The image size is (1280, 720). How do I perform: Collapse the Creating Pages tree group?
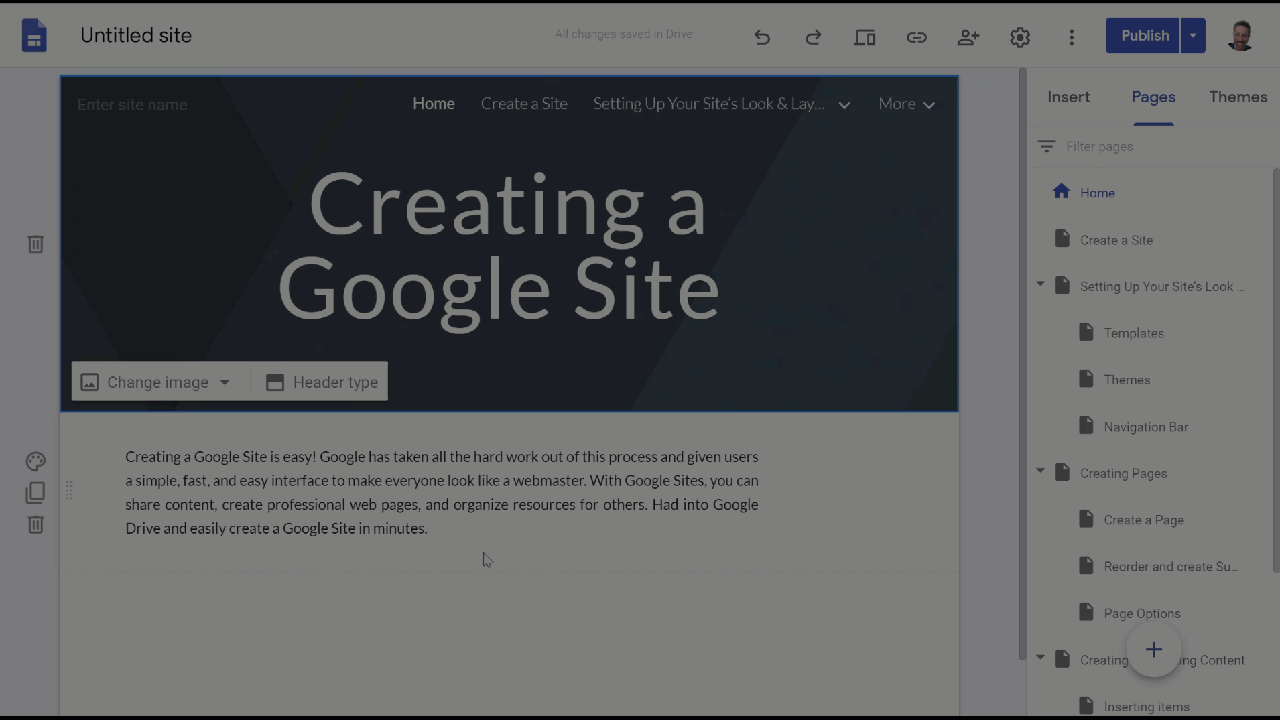(1040, 471)
